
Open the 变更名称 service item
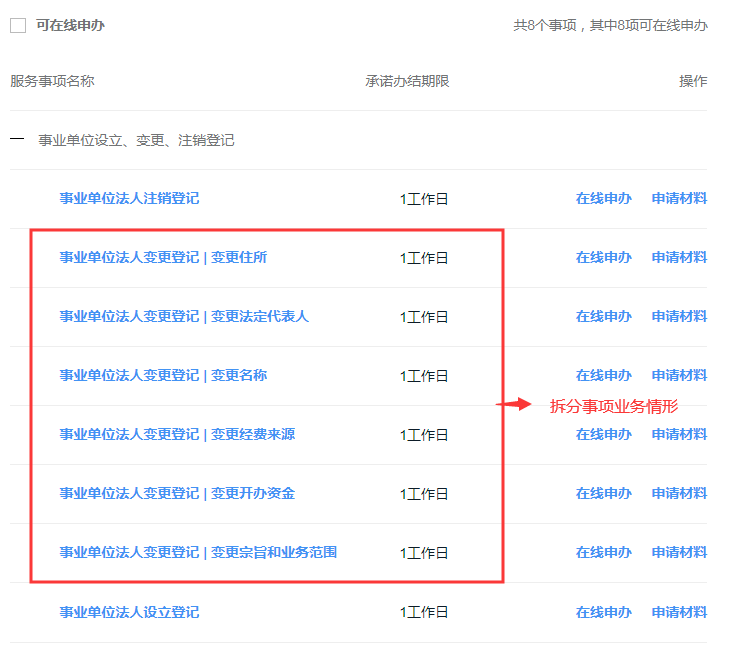pyautogui.click(x=163, y=375)
